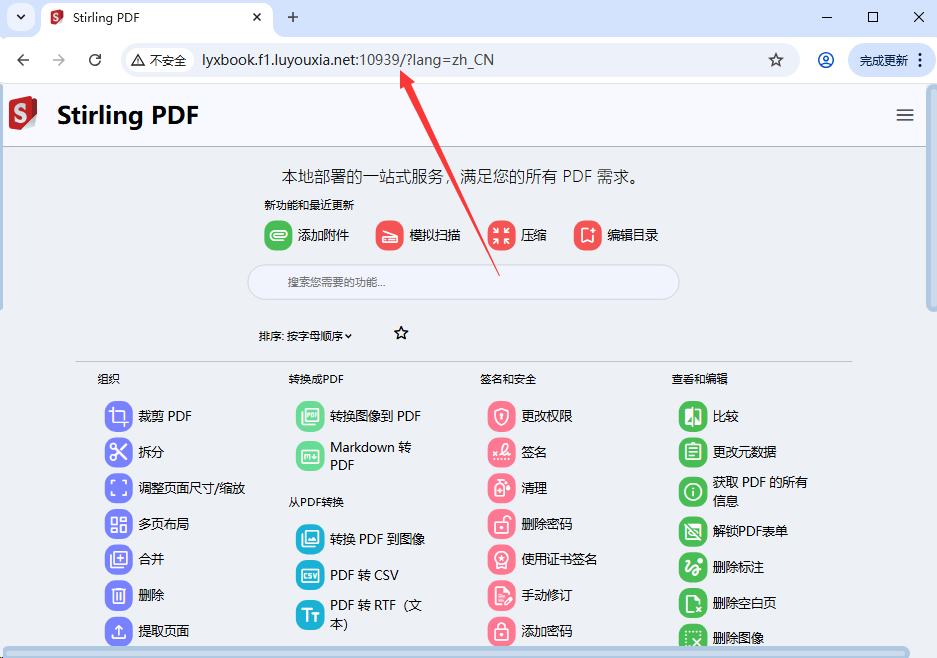Open the Change permissions (更改权限) shield icon
This screenshot has width=937, height=658.
(x=501, y=416)
